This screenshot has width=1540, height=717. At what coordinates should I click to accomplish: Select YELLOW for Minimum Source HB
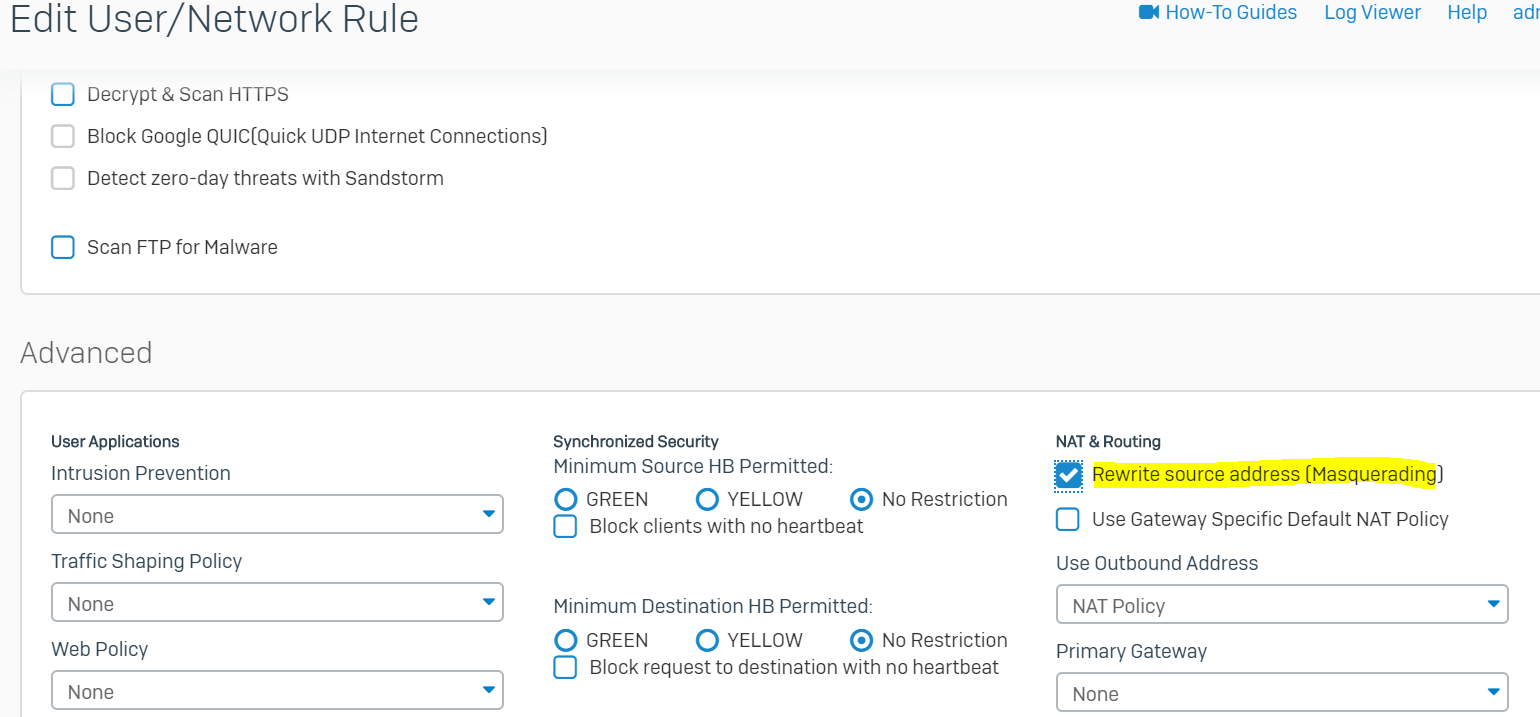(x=707, y=499)
